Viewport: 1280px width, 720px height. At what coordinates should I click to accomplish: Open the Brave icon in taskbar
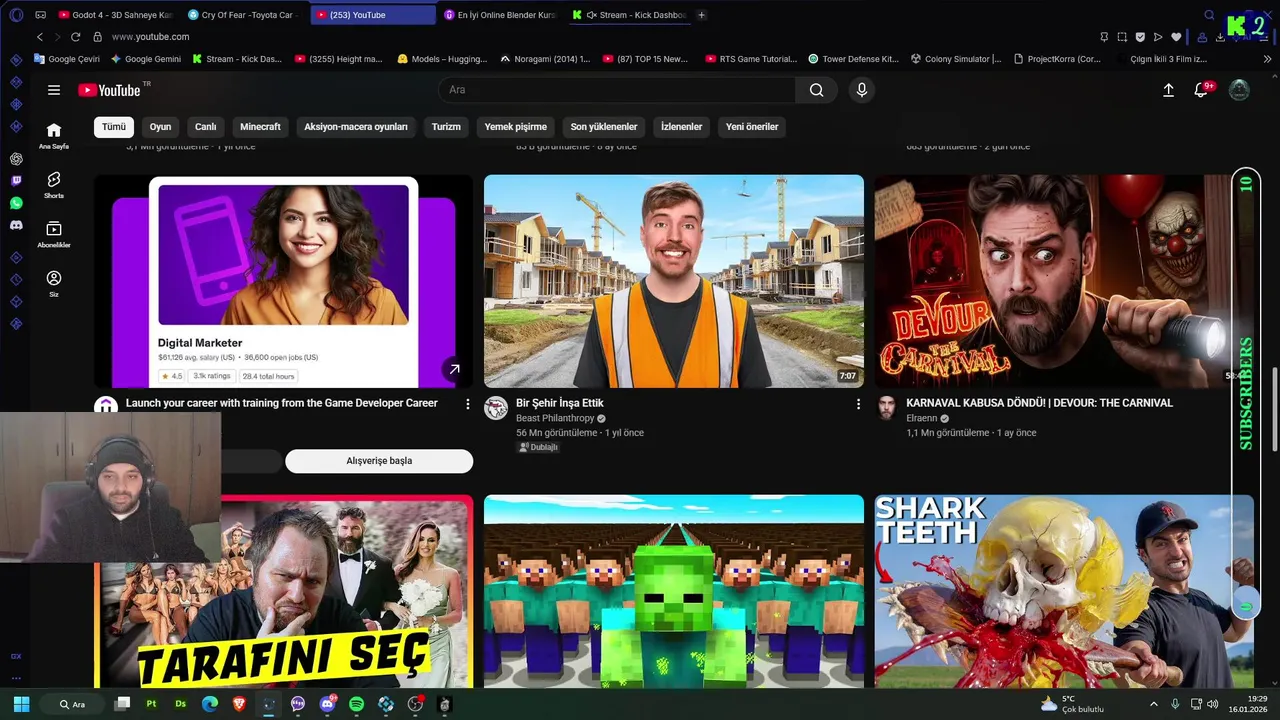pyautogui.click(x=239, y=704)
